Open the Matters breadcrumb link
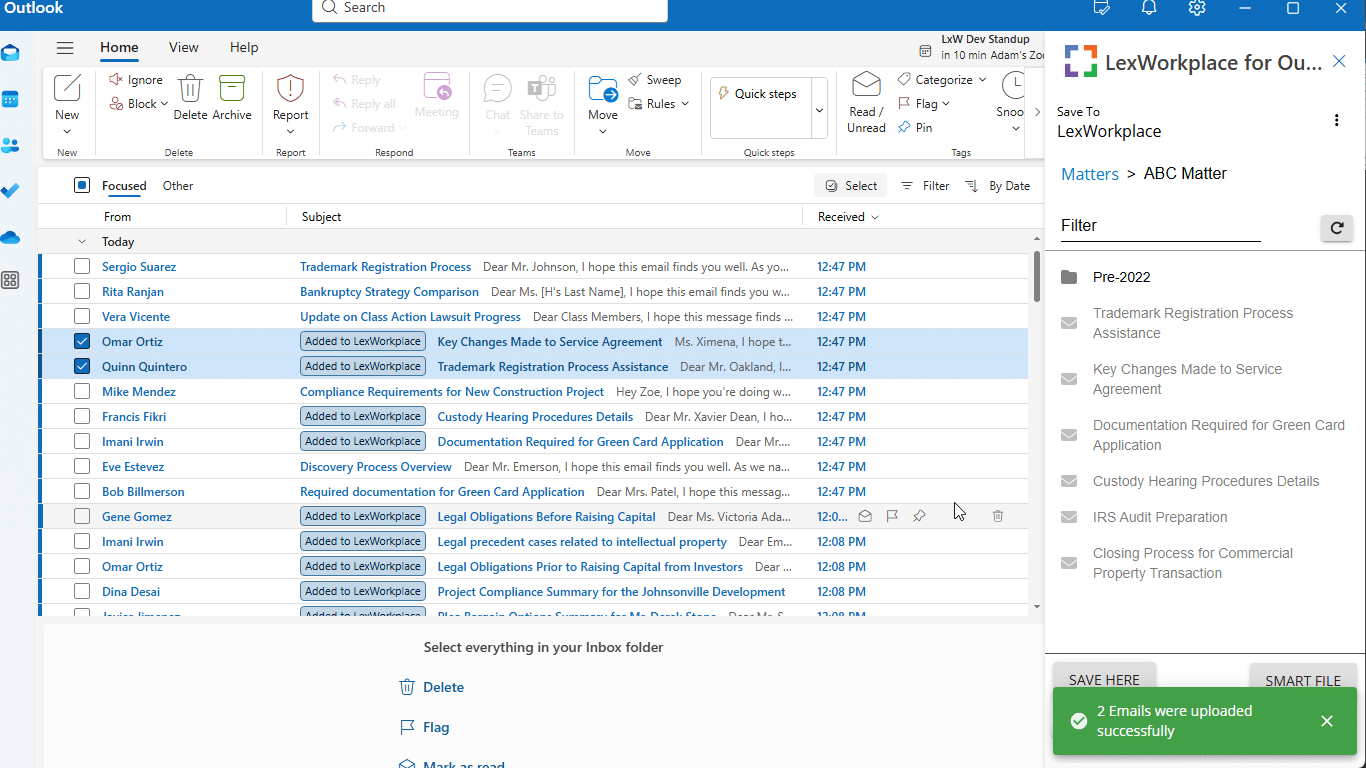The width and height of the screenshot is (1366, 768). (x=1089, y=173)
